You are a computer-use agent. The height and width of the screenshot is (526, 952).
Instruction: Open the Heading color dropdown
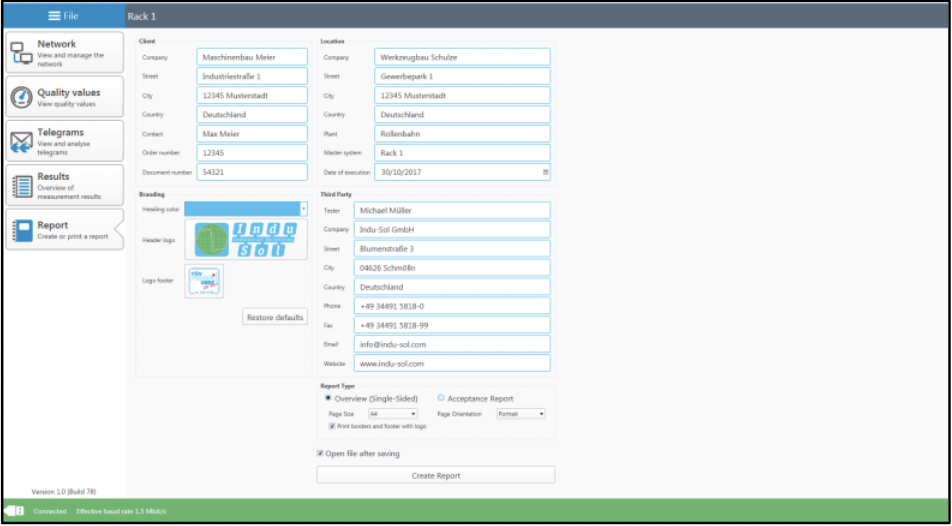[303, 209]
